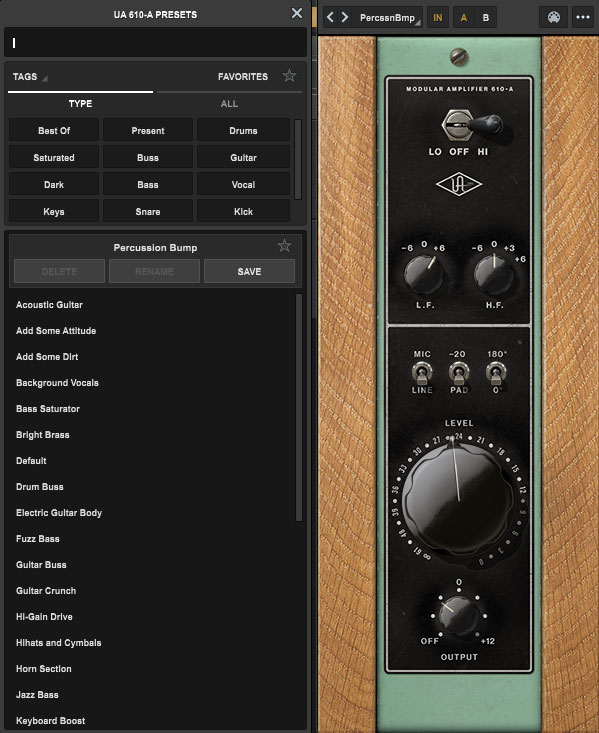Image resolution: width=599 pixels, height=733 pixels.
Task: Click the preset list scrollbar
Action: [x=299, y=407]
